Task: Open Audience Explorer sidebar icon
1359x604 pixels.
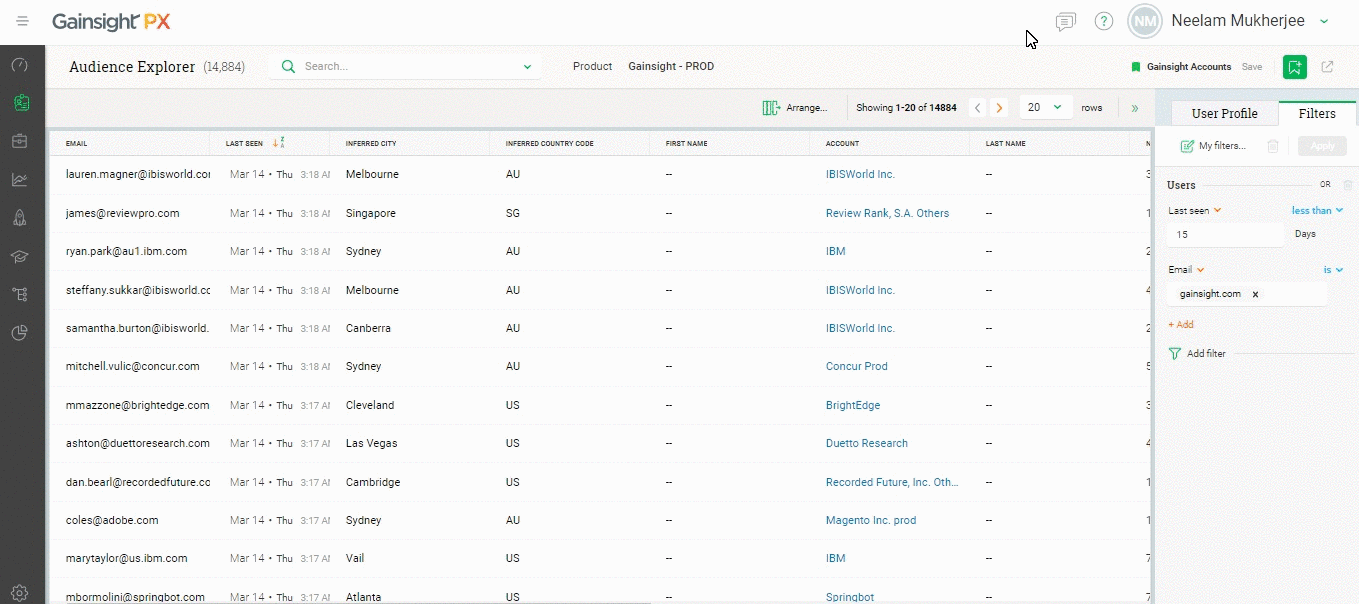Action: [x=20, y=103]
